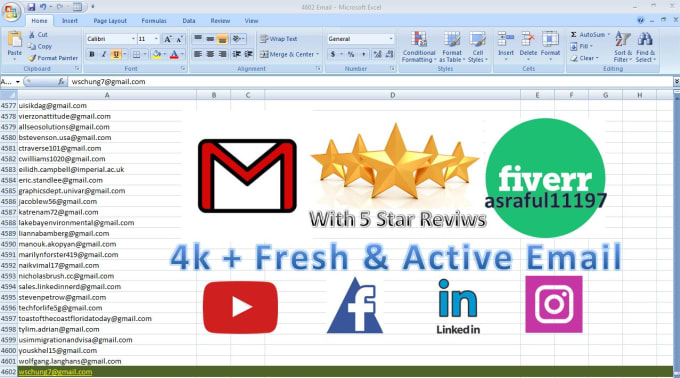Open the Calibri font name dropdown

pyautogui.click(x=133, y=39)
